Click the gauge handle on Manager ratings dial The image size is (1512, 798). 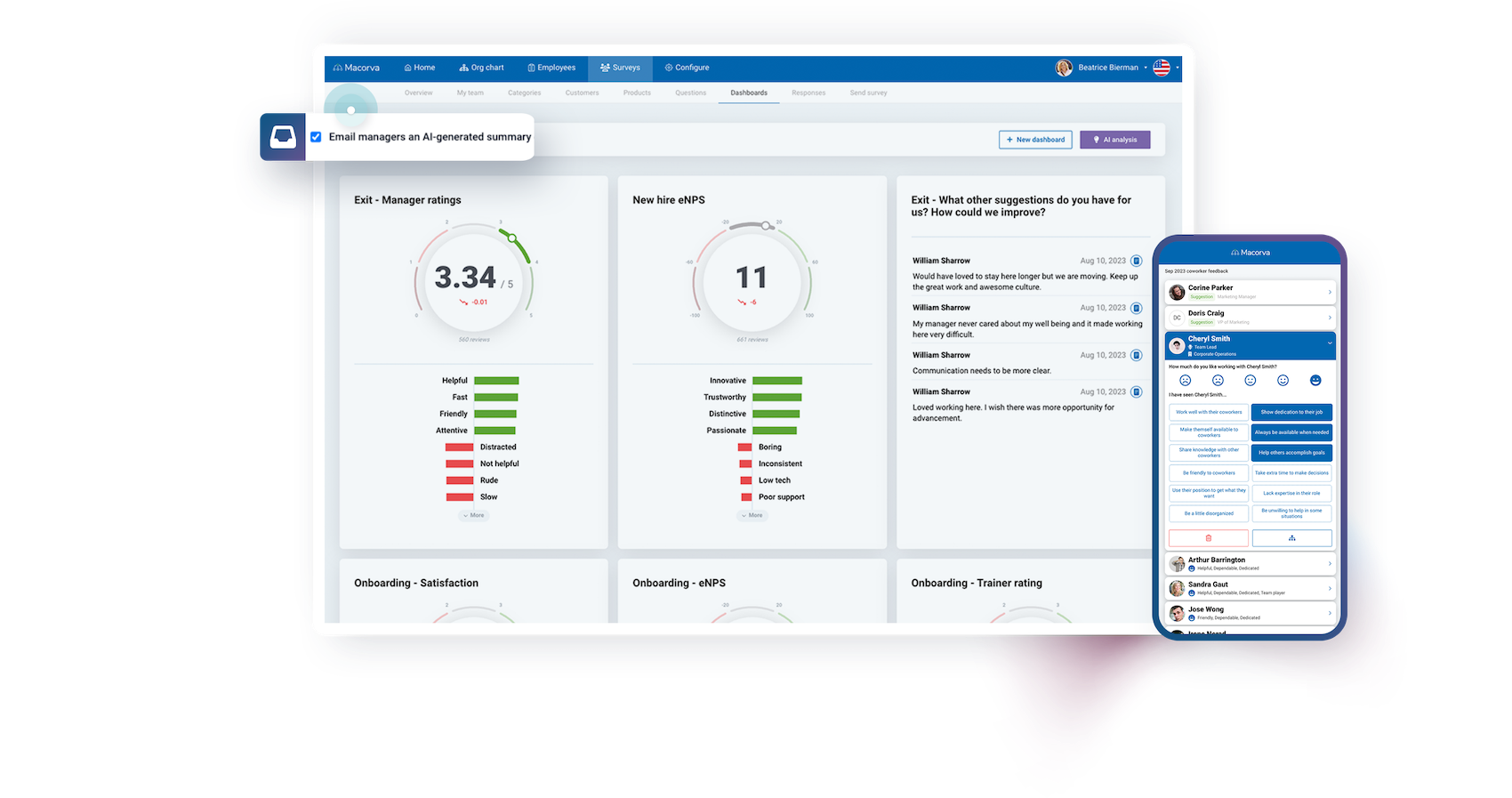[512, 238]
